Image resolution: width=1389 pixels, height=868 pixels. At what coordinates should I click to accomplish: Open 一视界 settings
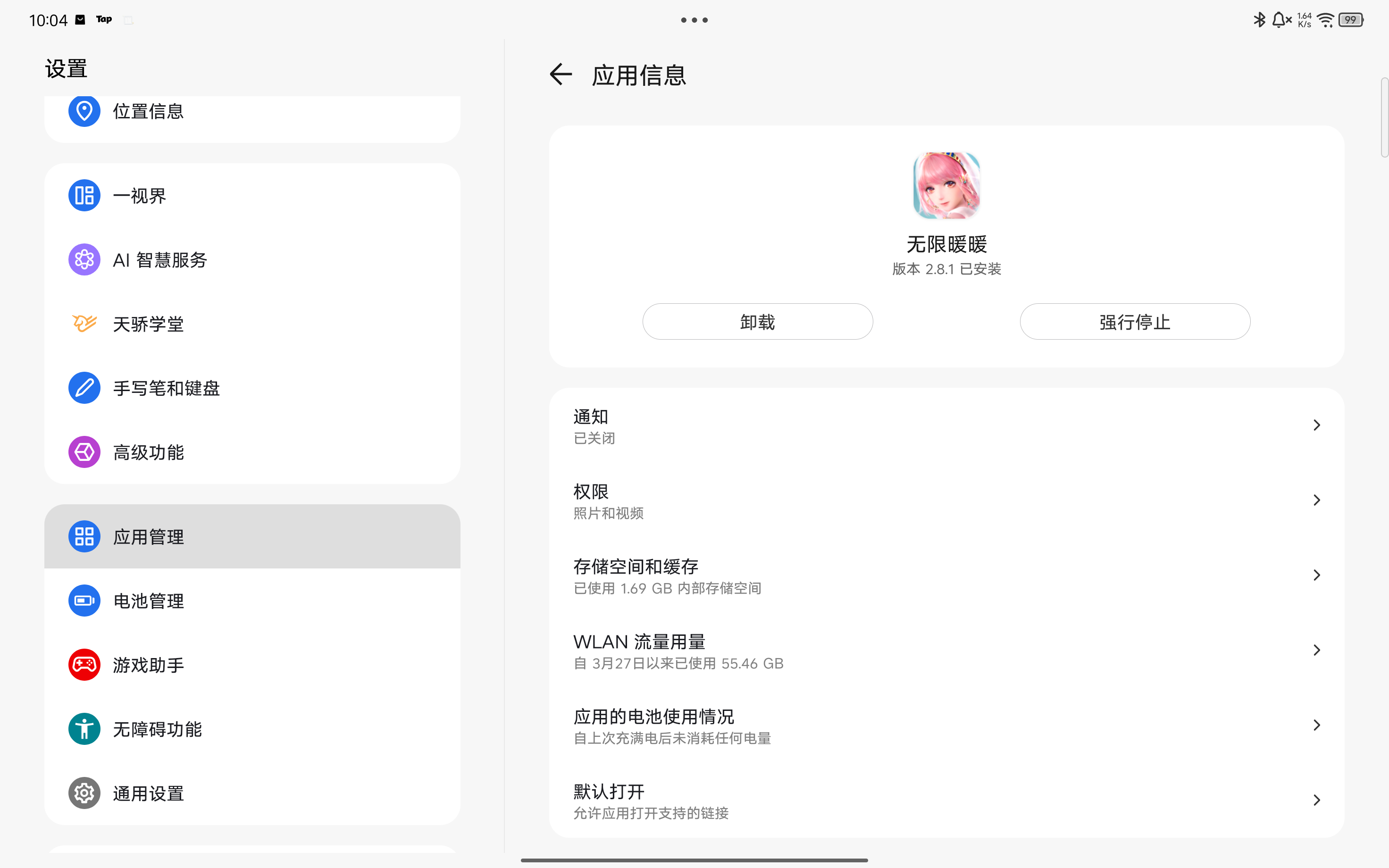pyautogui.click(x=252, y=195)
